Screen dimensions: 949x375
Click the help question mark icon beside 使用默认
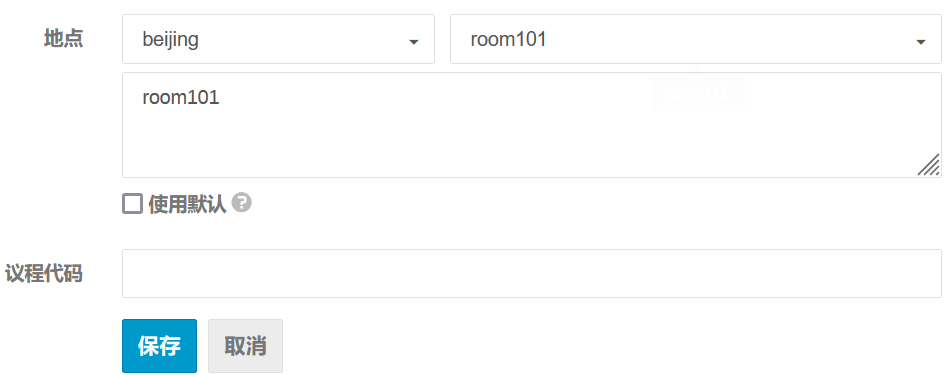tap(241, 203)
